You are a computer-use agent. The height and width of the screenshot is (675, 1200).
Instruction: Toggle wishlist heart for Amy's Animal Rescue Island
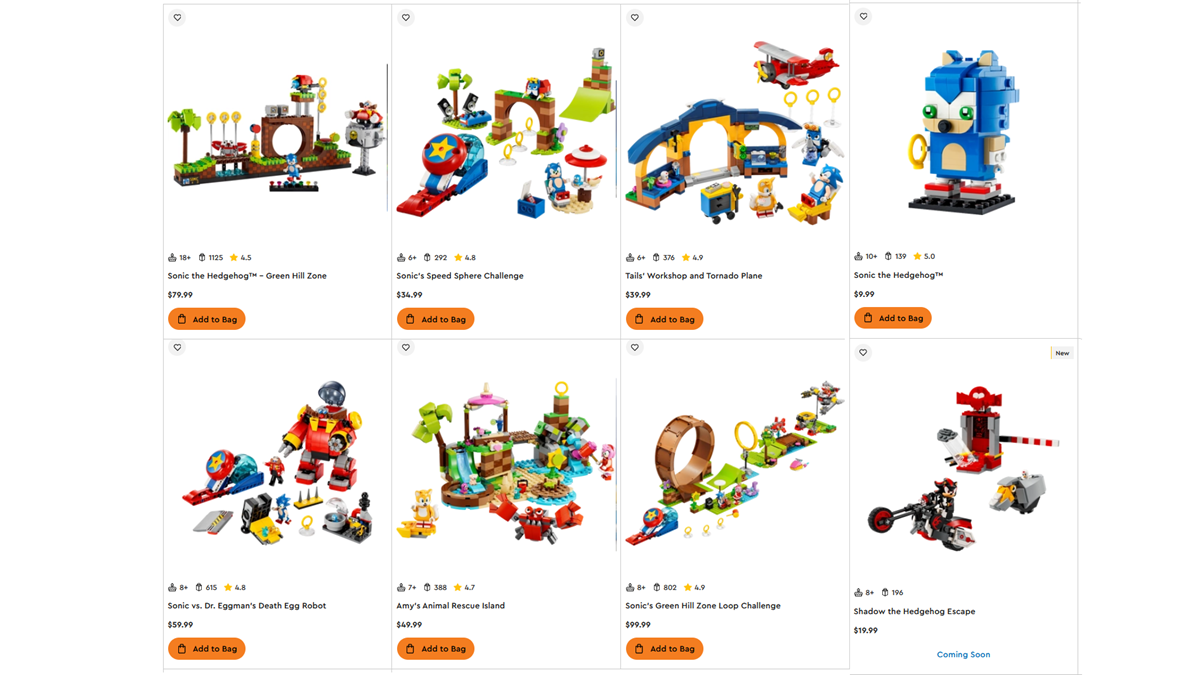coord(405,347)
